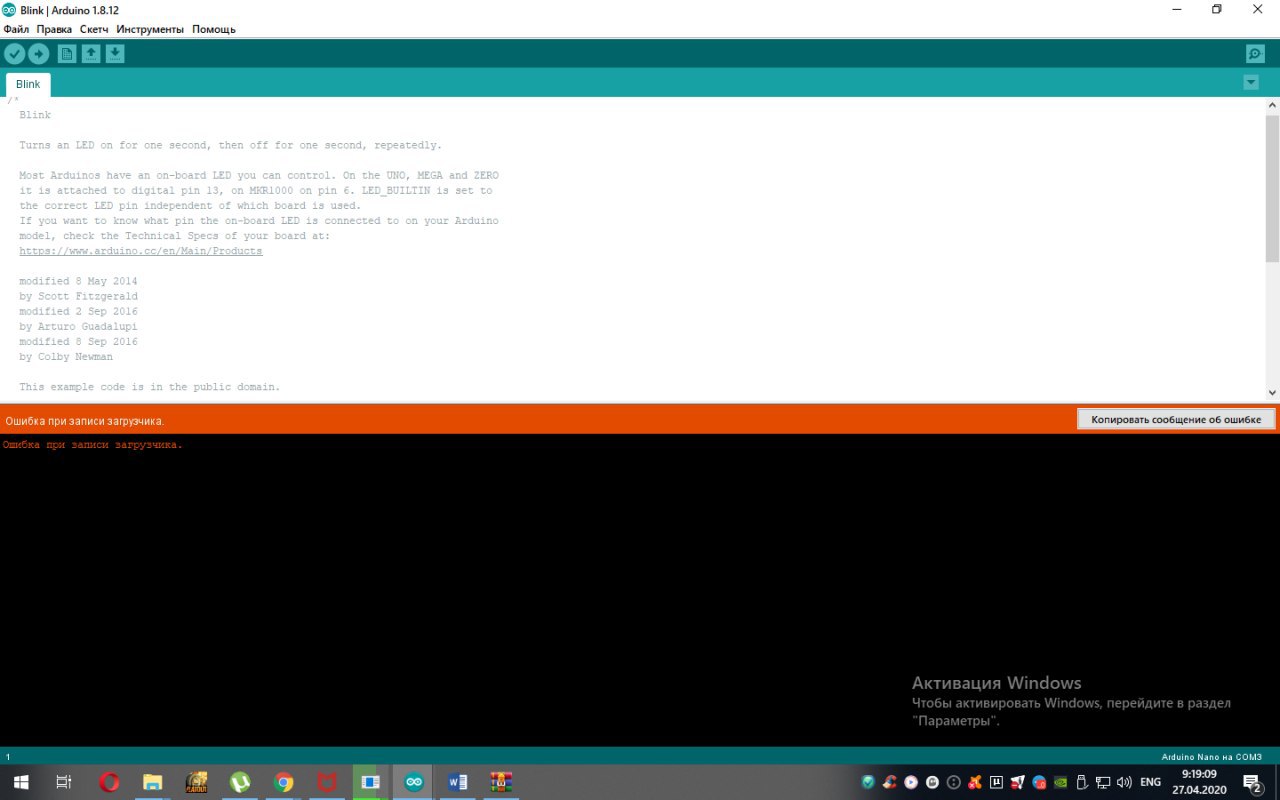Open File Explorer from taskbar
1280x800 pixels.
click(x=152, y=782)
